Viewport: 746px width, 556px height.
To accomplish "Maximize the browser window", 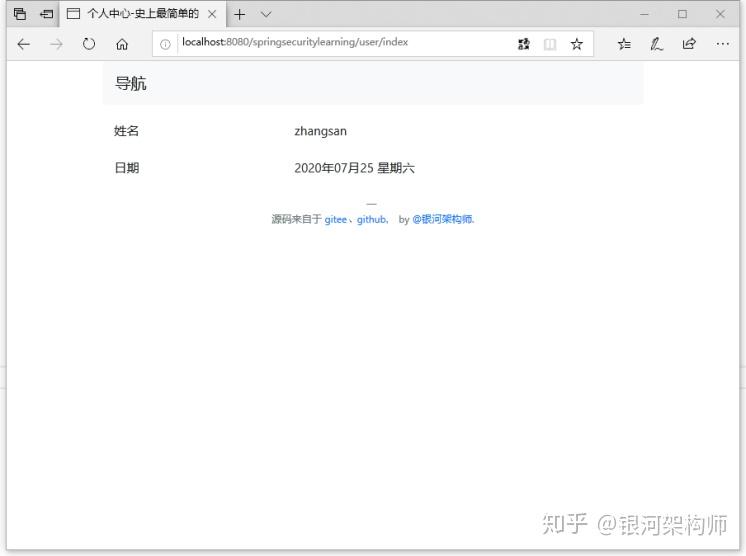I will coord(682,14).
